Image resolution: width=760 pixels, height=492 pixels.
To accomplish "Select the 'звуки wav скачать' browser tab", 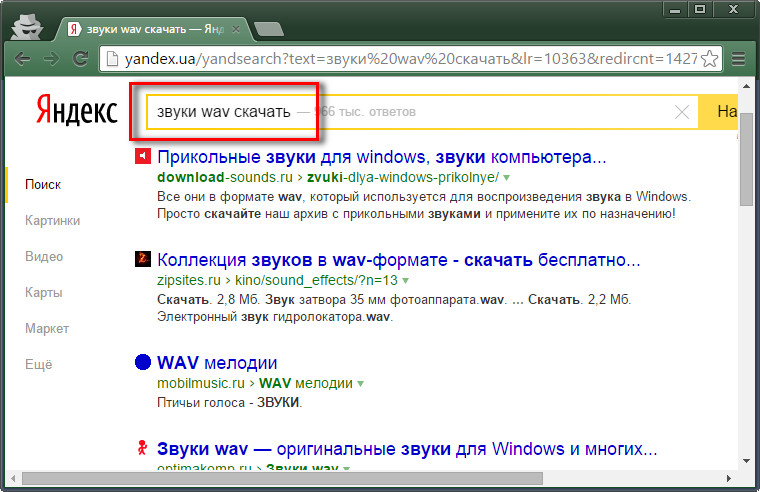I will pos(154,30).
